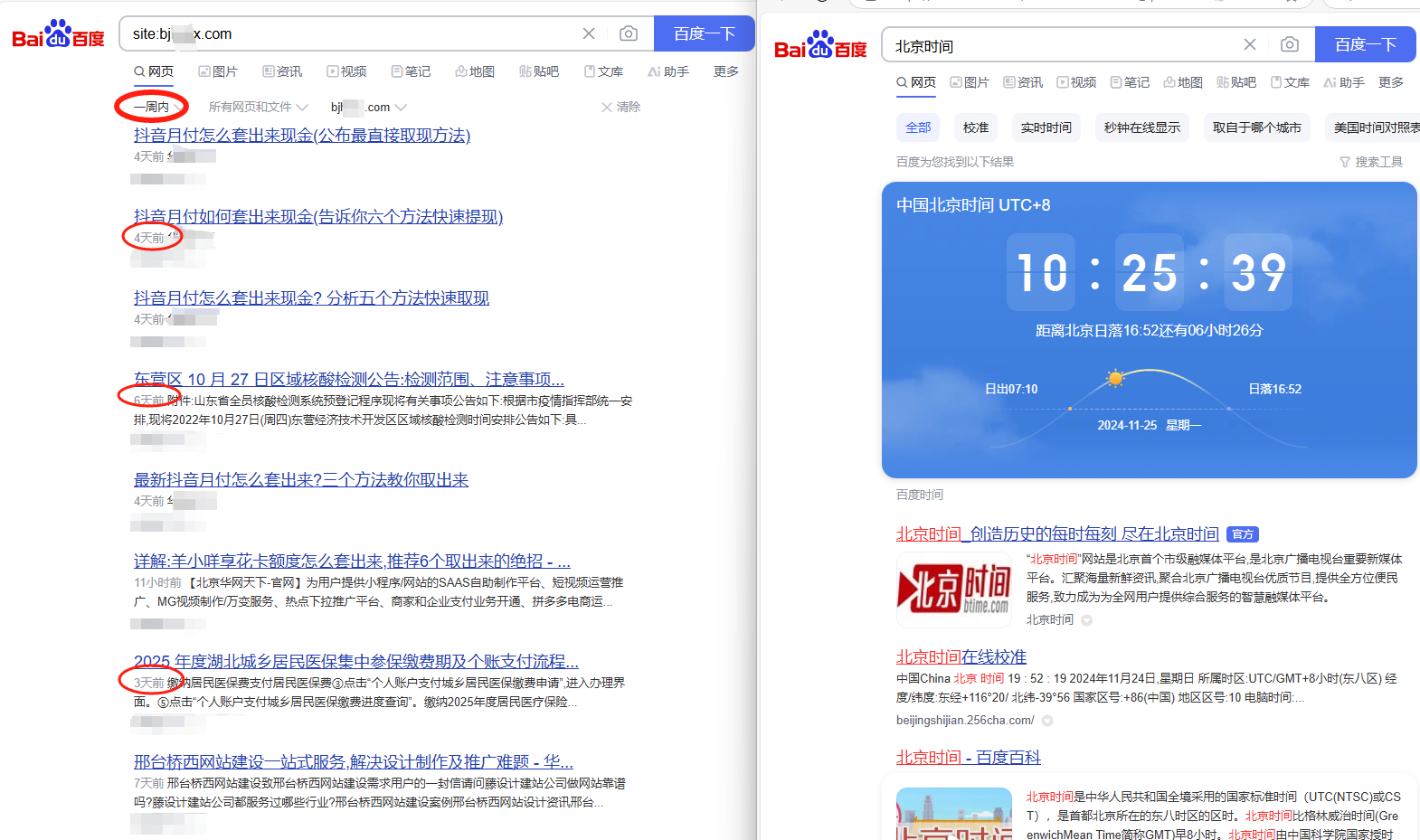This screenshot has width=1420, height=840.
Task: Select the 取自于哪个城市 filter chip
Action: point(1257,127)
